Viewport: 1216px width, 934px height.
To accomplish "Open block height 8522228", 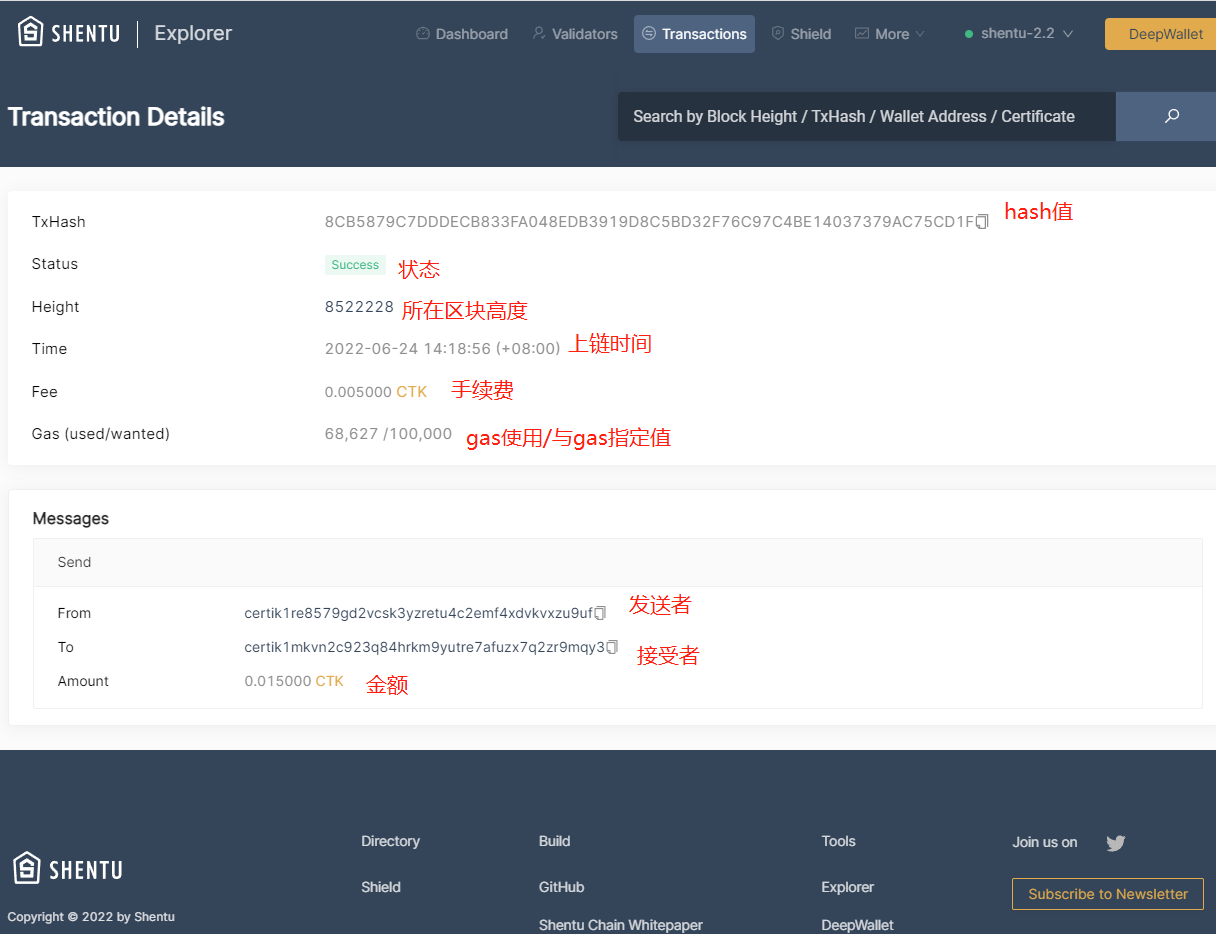I will point(359,307).
